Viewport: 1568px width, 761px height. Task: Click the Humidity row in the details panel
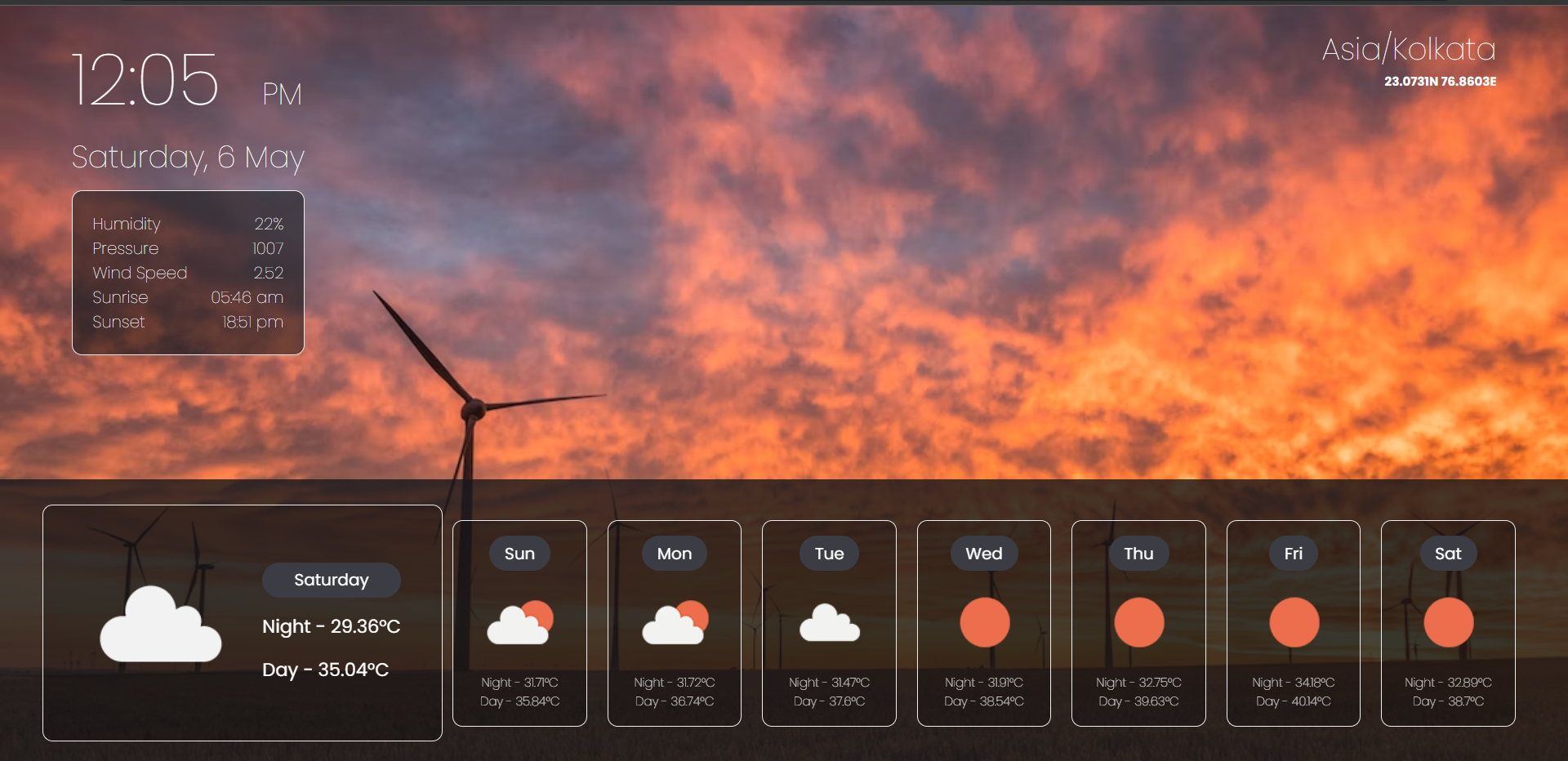click(188, 224)
